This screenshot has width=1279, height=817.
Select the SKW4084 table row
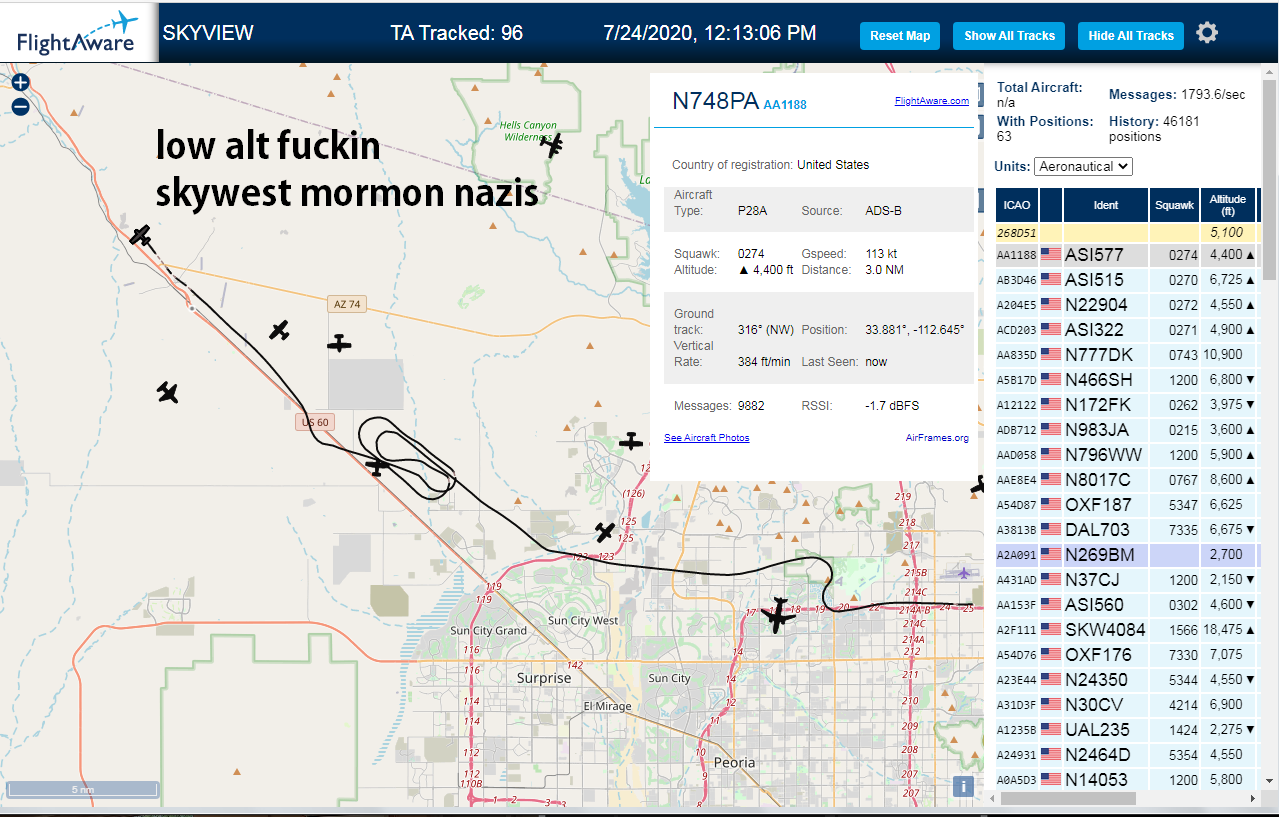tap(1127, 630)
